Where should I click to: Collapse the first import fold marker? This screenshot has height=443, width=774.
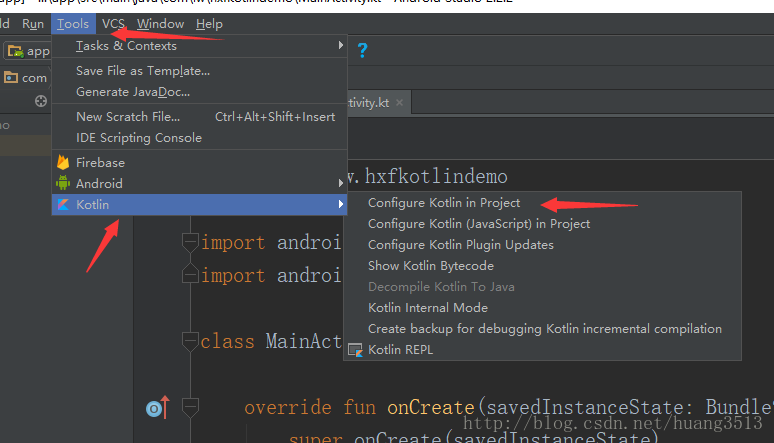(x=190, y=242)
